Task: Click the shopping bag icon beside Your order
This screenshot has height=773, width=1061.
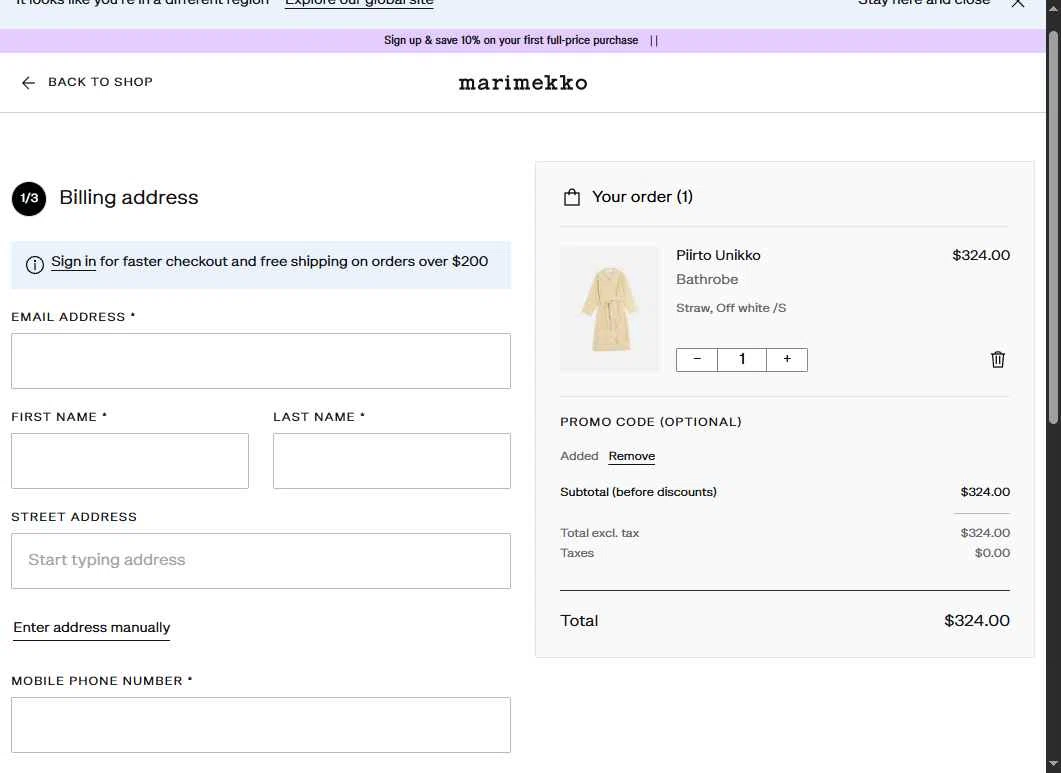Action: pyautogui.click(x=572, y=197)
